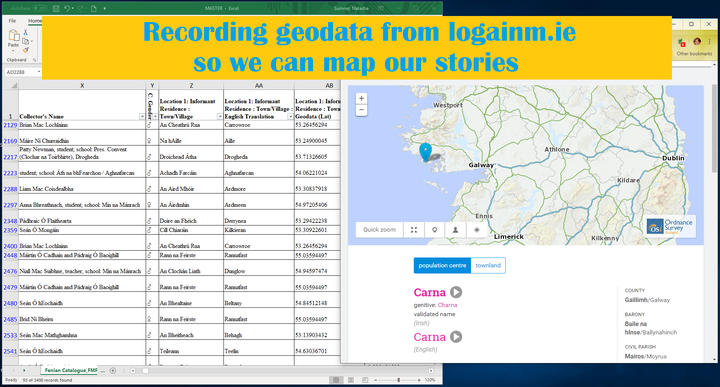The height and width of the screenshot is (387, 720).
Task: Click the fullscreen icon beside Quick zoom
Action: coord(414,230)
